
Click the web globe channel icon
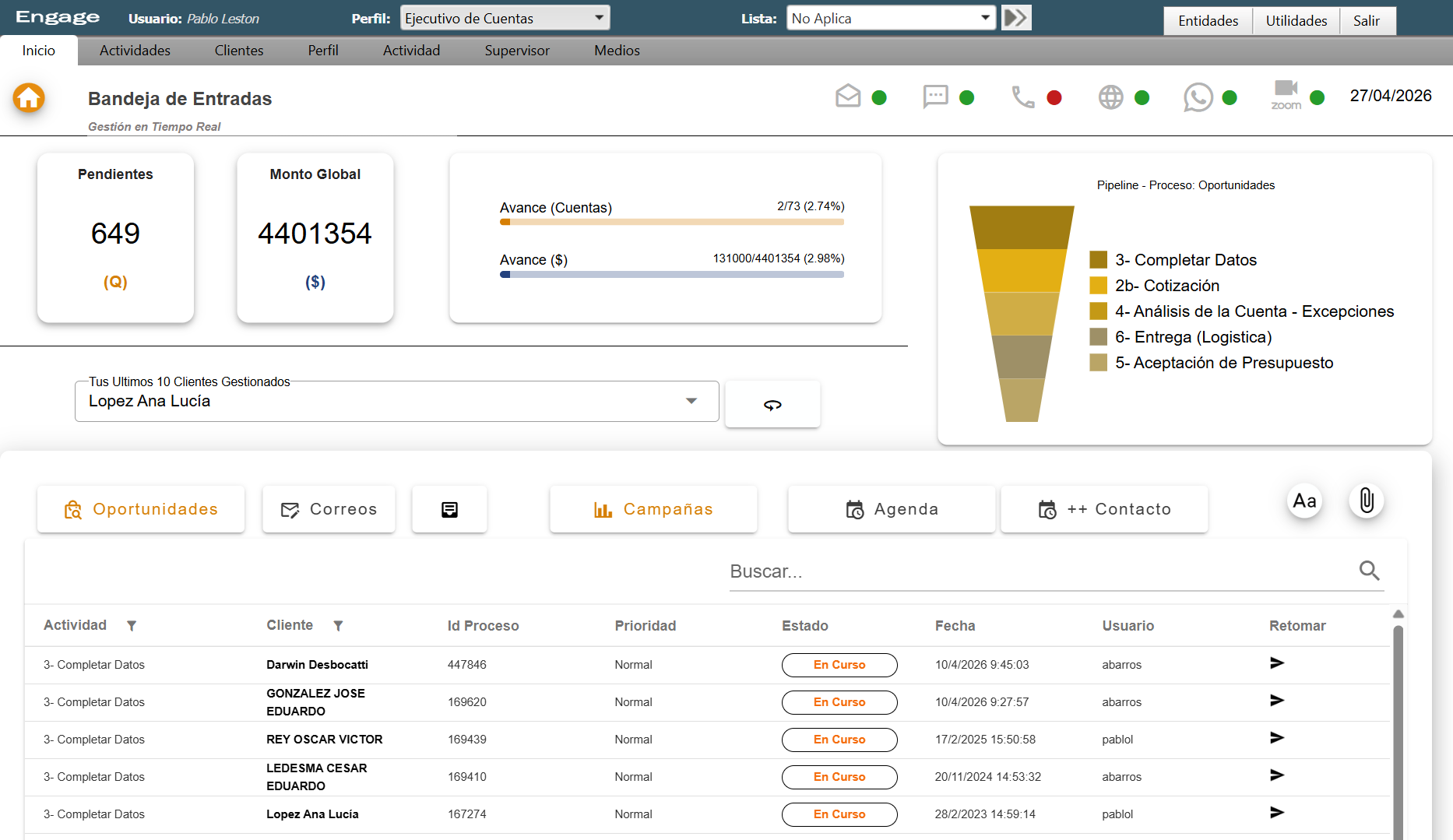click(1110, 97)
